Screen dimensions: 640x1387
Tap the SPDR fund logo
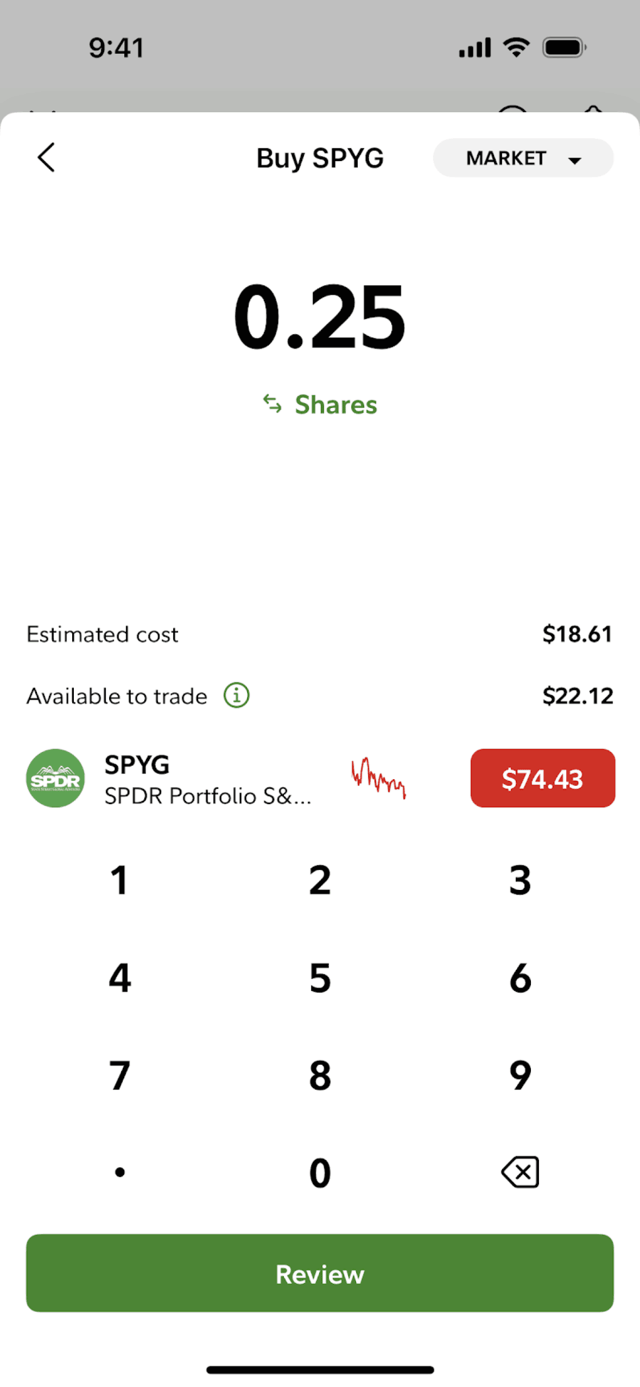pyautogui.click(x=55, y=778)
